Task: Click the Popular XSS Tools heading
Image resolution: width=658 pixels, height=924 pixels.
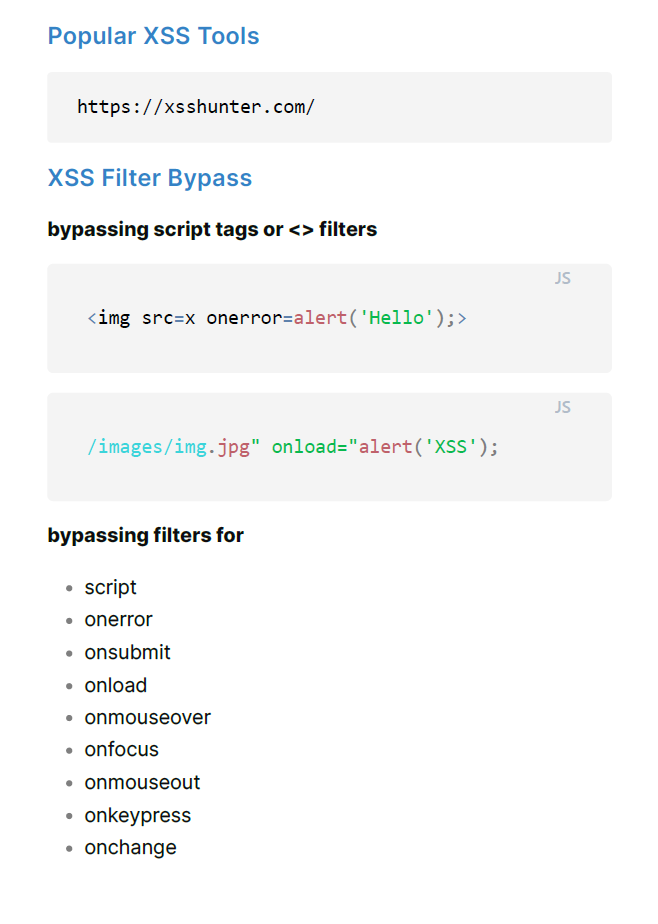Action: [x=153, y=36]
